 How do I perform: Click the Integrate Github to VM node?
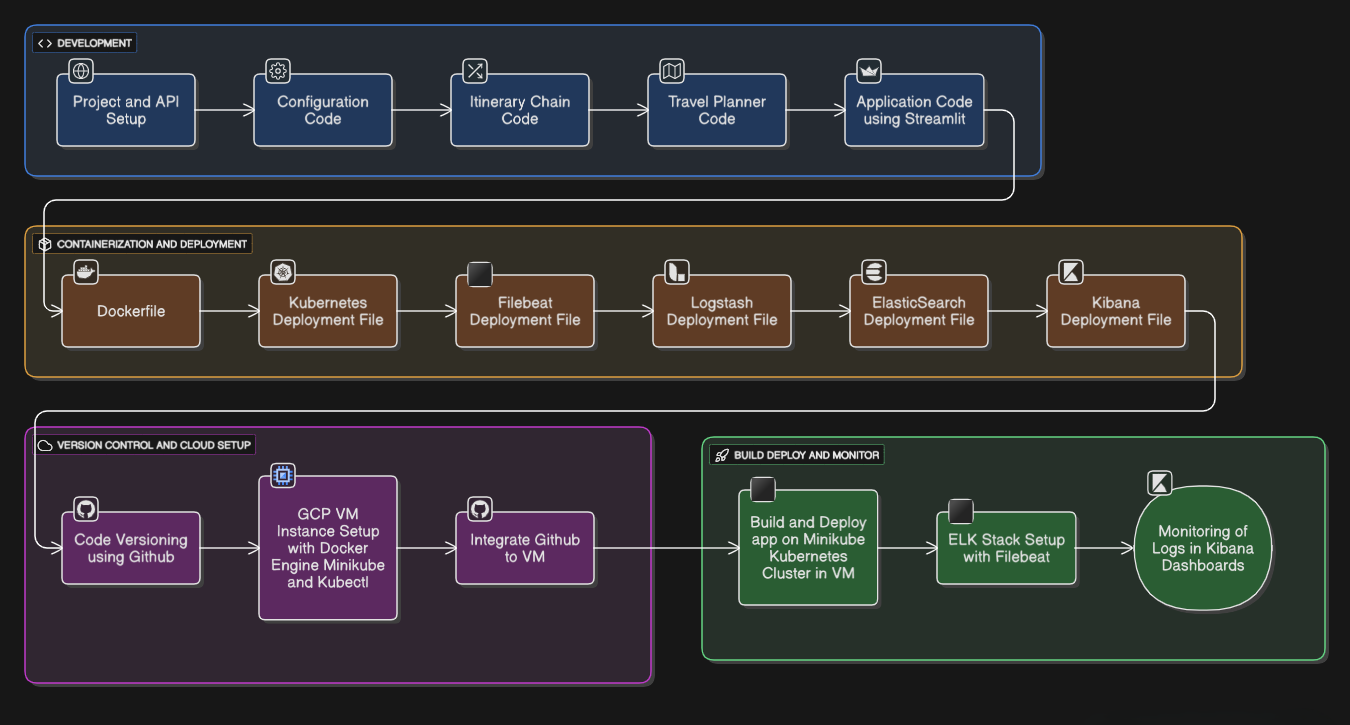524,548
